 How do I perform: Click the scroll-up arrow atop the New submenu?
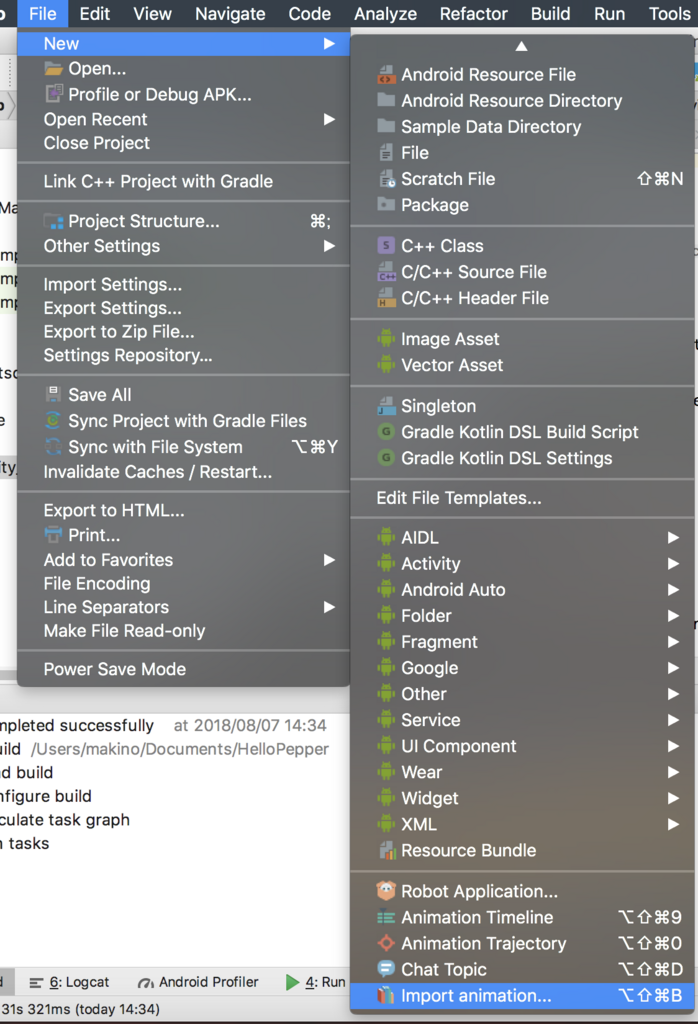point(521,46)
